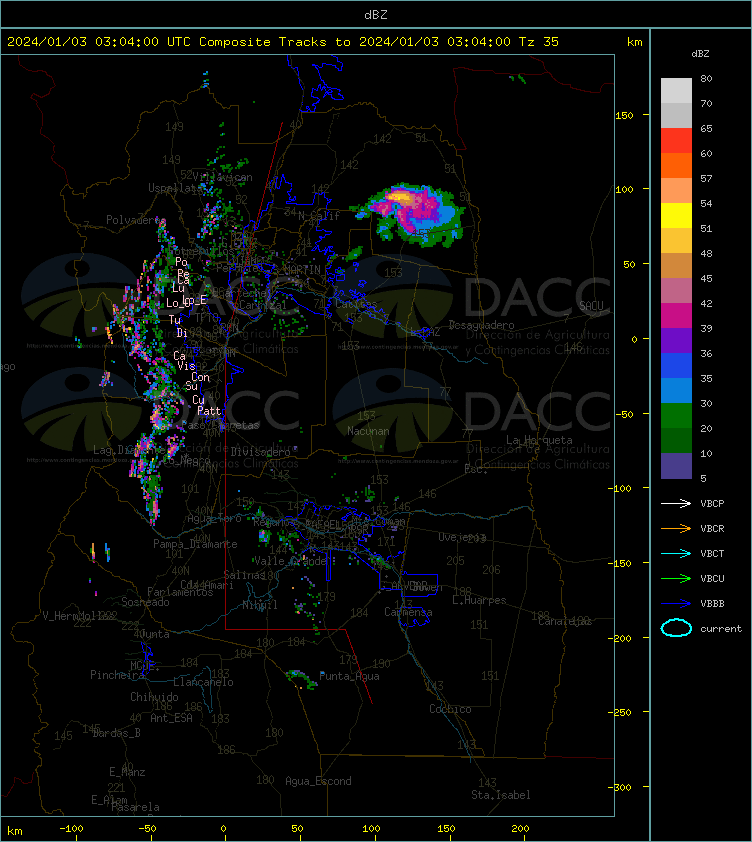
Task: Click the green VBCU arrow legend icon
Action: pos(676,578)
